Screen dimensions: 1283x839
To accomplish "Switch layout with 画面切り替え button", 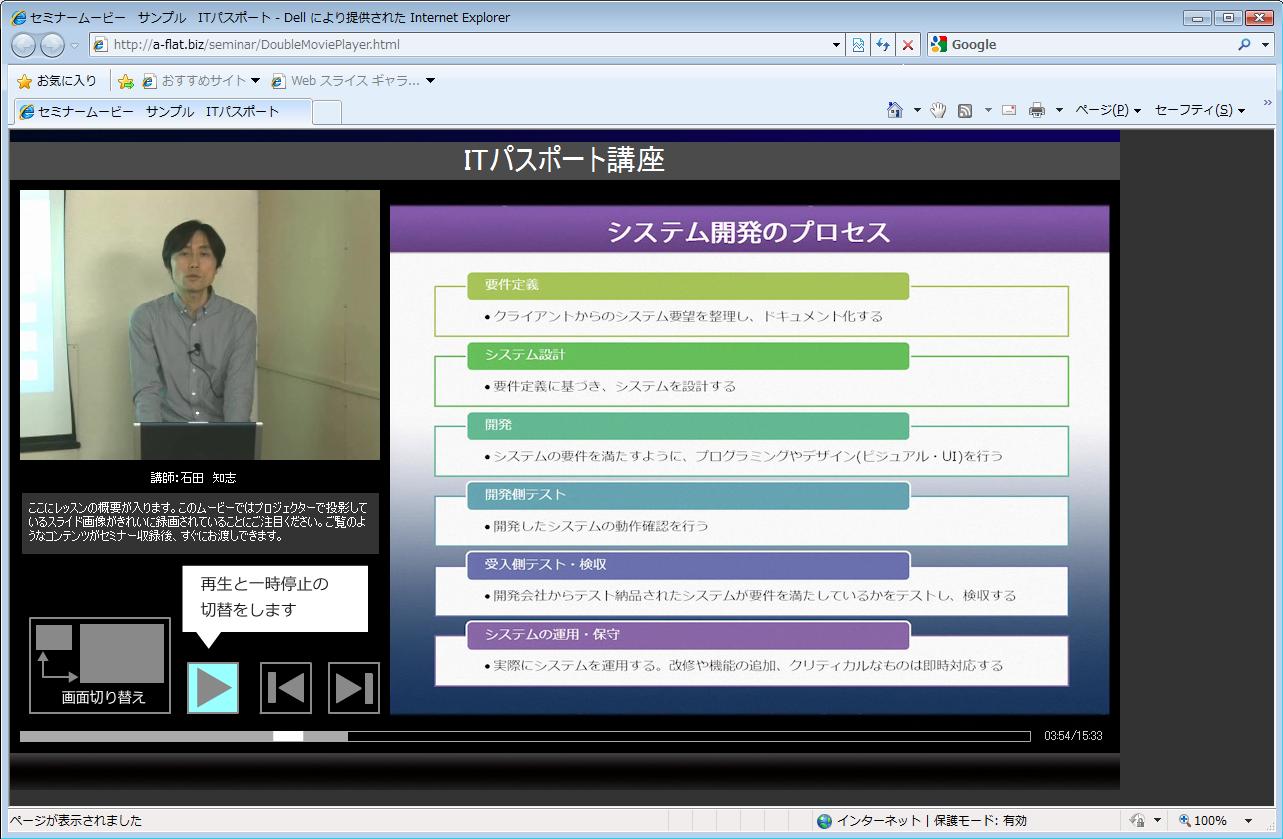I will (x=100, y=665).
